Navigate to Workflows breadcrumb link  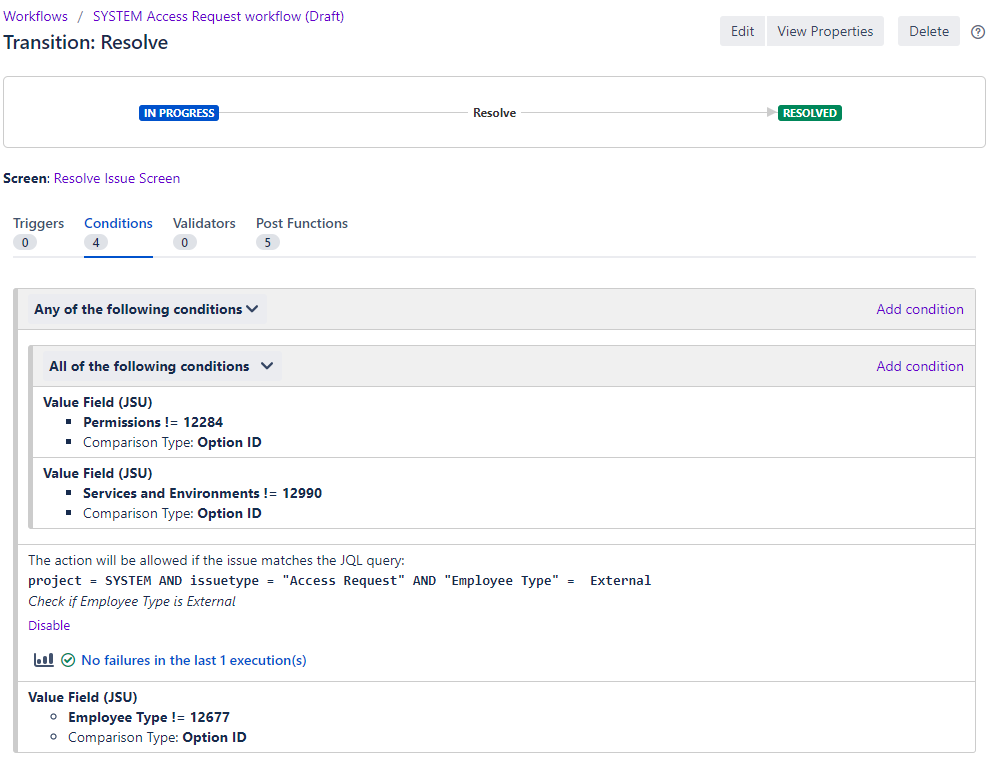pyautogui.click(x=35, y=16)
